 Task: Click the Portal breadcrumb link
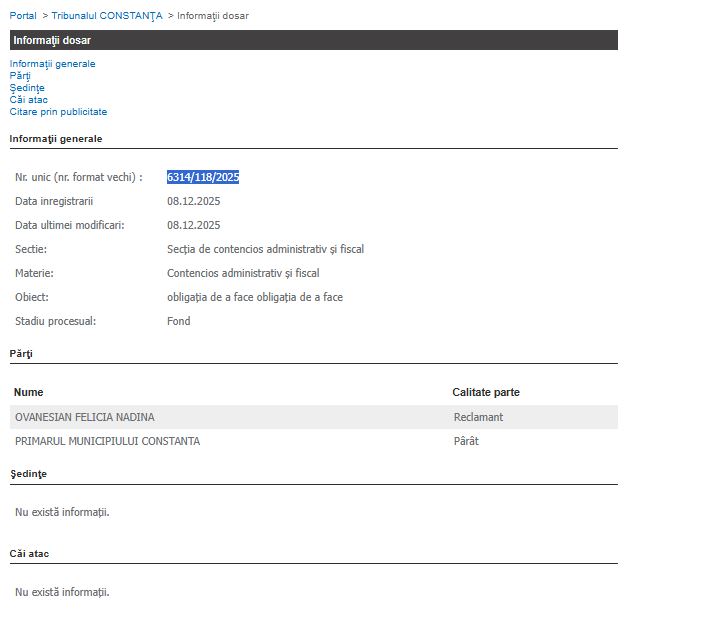tap(23, 16)
